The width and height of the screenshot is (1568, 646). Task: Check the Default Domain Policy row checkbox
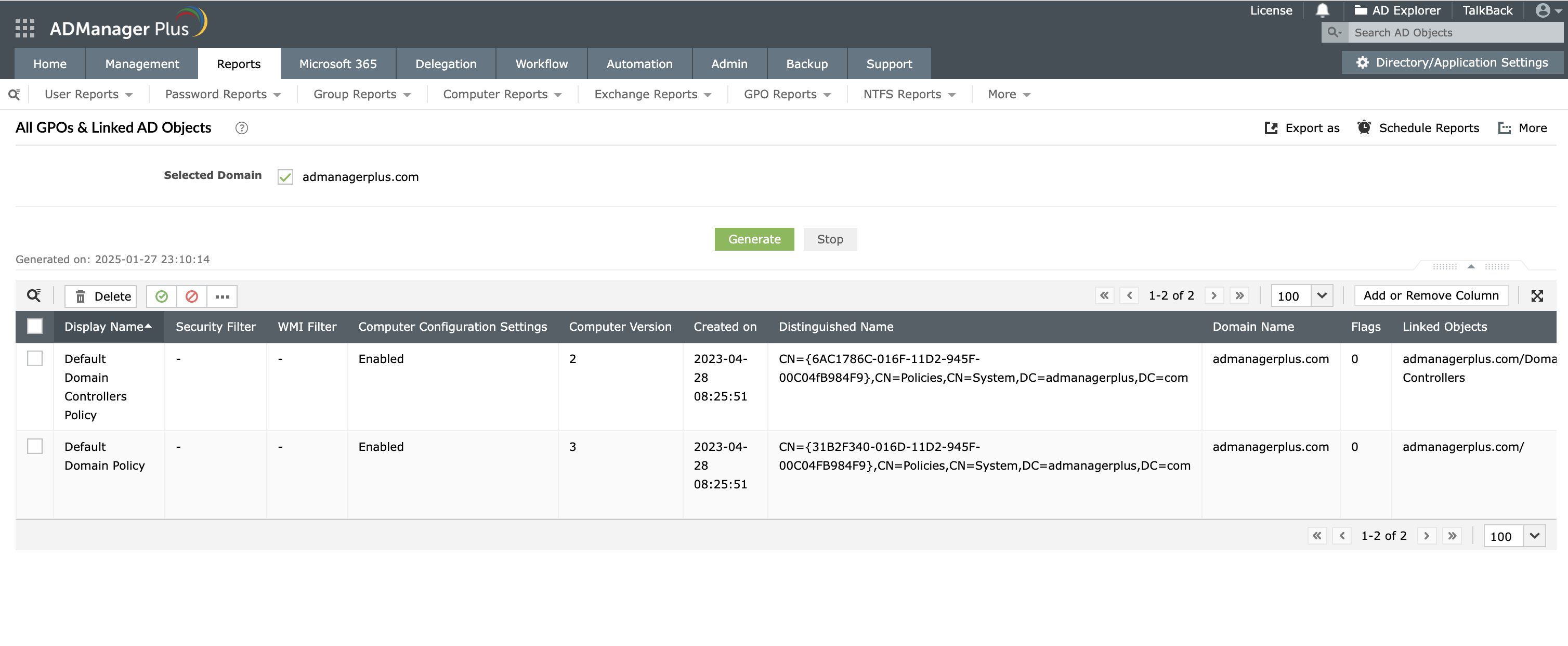[35, 446]
